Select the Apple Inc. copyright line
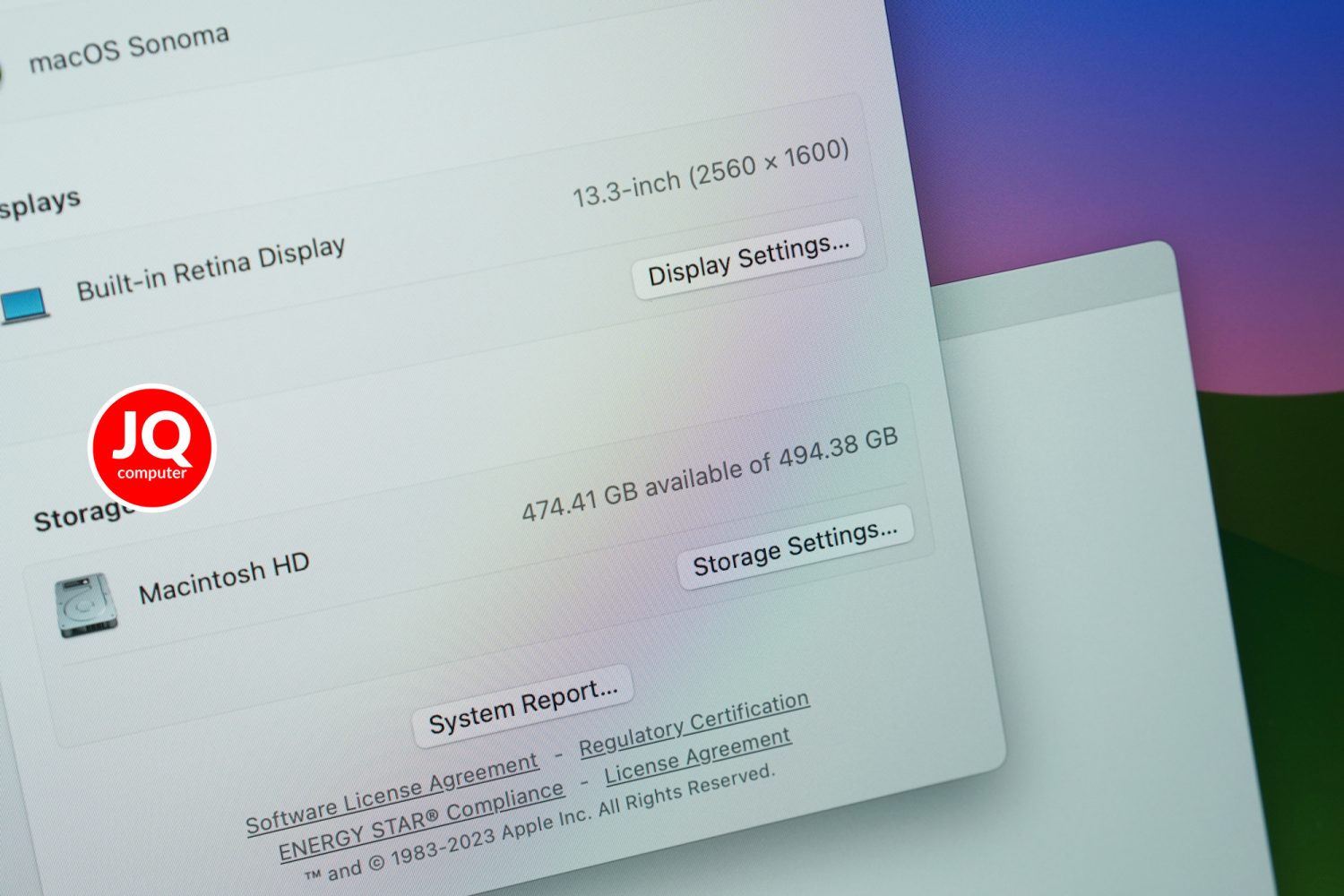 coord(539,823)
